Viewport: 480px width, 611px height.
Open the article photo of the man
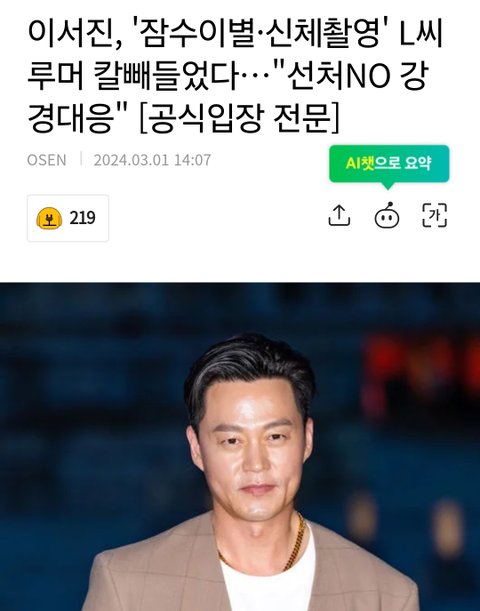[240, 447]
